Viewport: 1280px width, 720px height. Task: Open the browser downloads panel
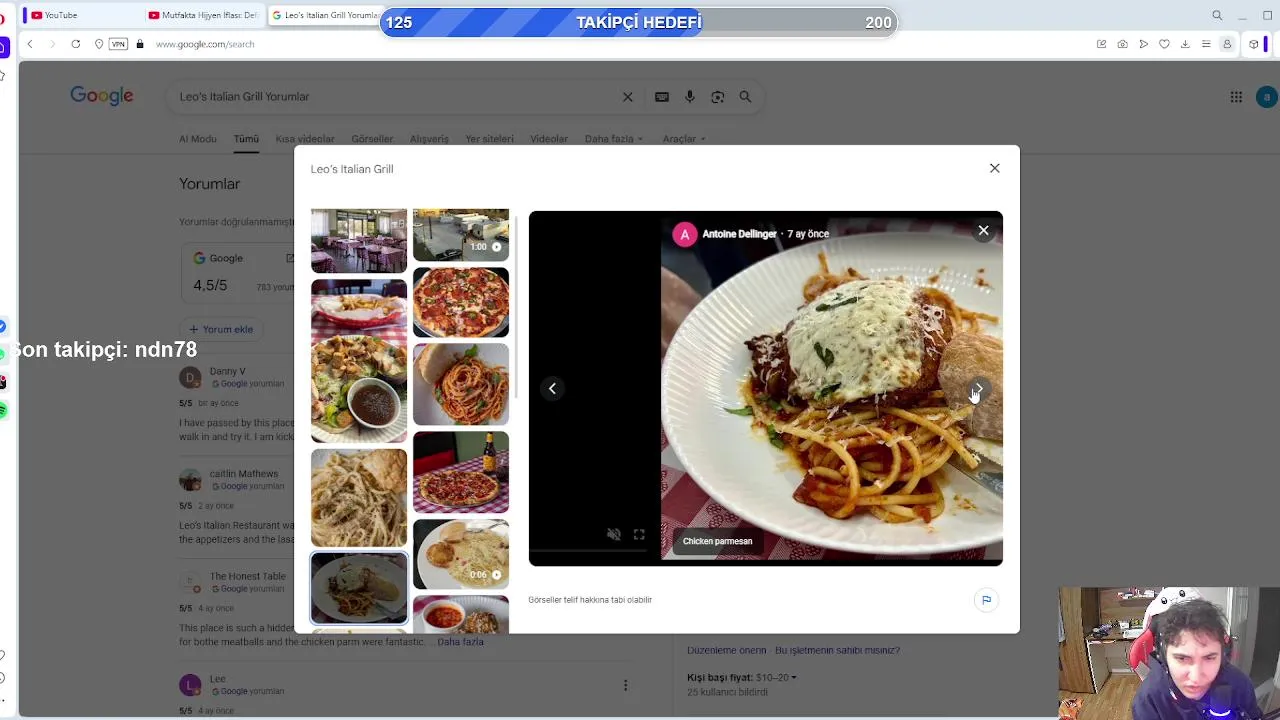click(x=1185, y=44)
